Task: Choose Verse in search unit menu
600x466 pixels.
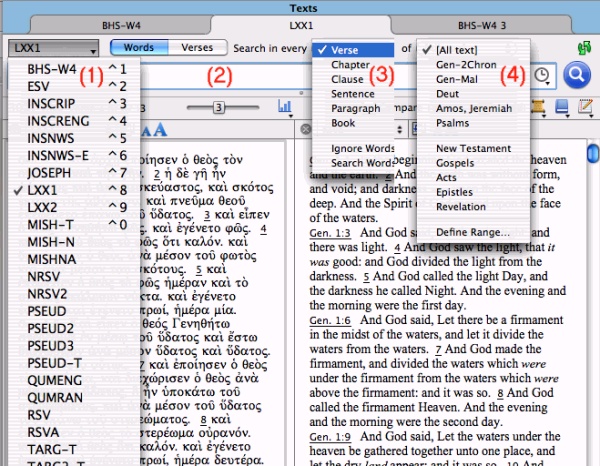Action: click(x=353, y=50)
